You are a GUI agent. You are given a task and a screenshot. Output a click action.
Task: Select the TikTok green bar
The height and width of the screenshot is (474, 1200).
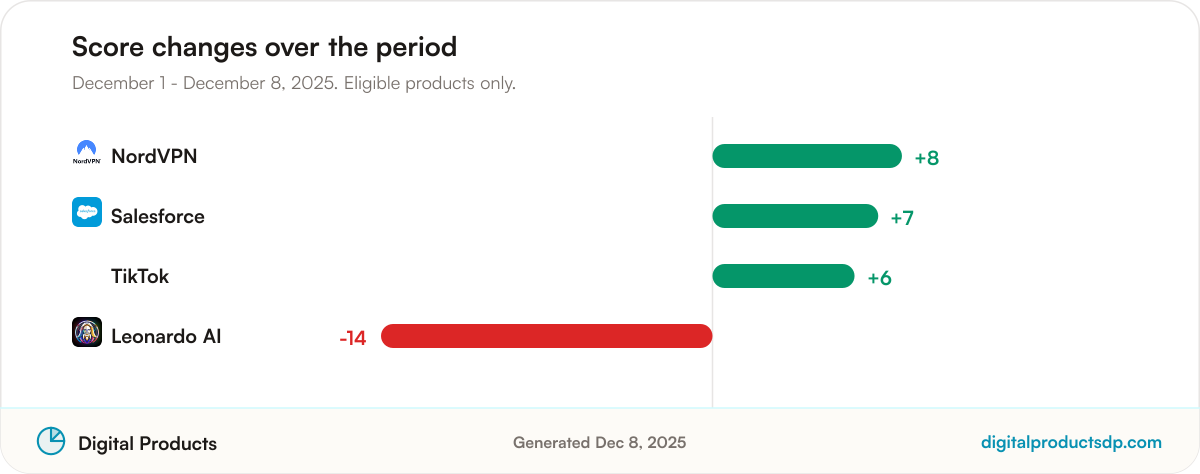click(x=783, y=276)
